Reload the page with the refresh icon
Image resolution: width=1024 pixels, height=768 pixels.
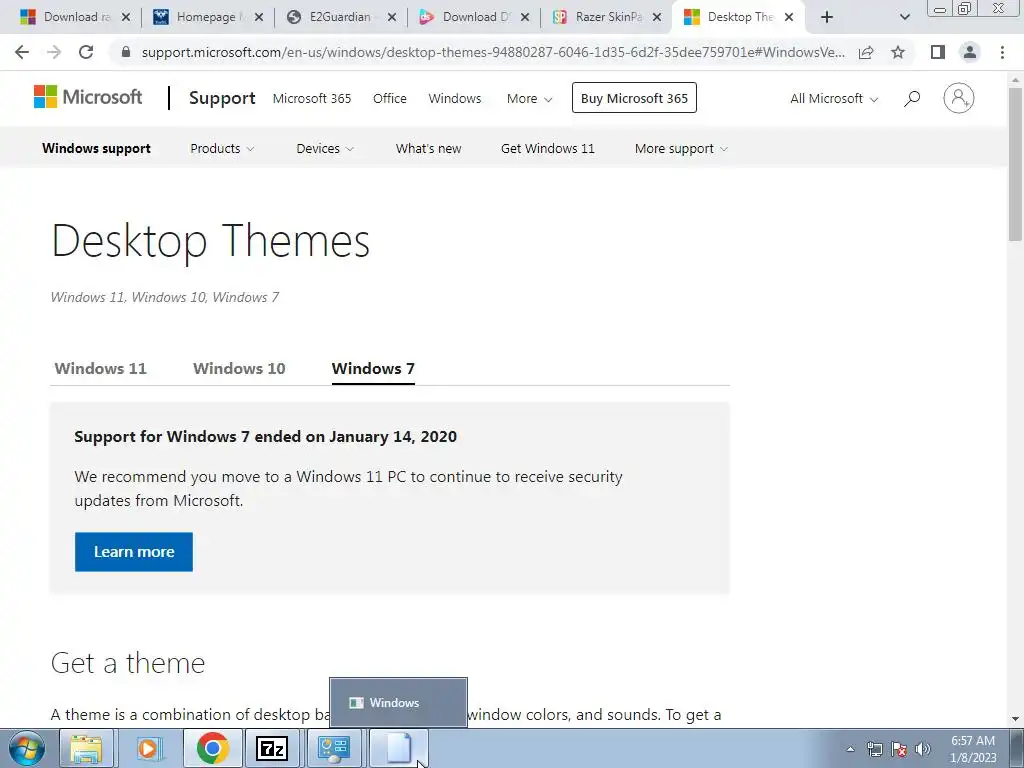point(86,52)
